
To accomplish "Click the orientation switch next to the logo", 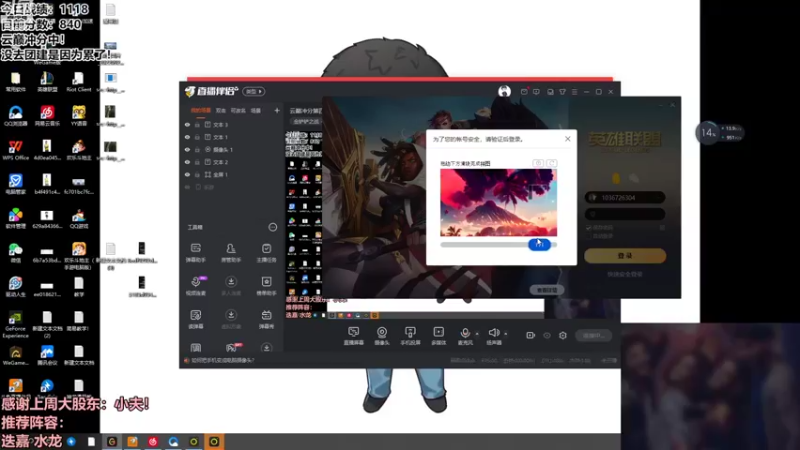I will click(x=254, y=91).
